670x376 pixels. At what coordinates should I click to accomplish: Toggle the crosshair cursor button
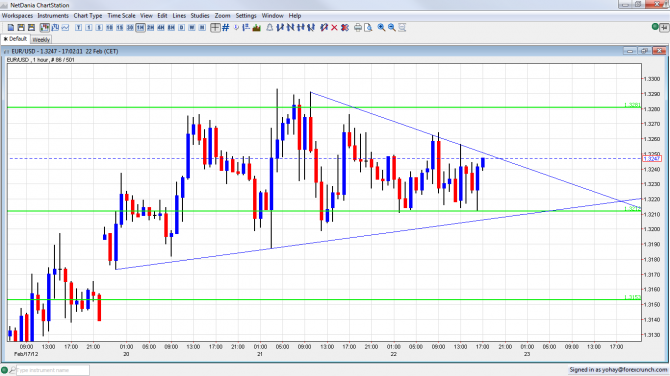[215, 28]
